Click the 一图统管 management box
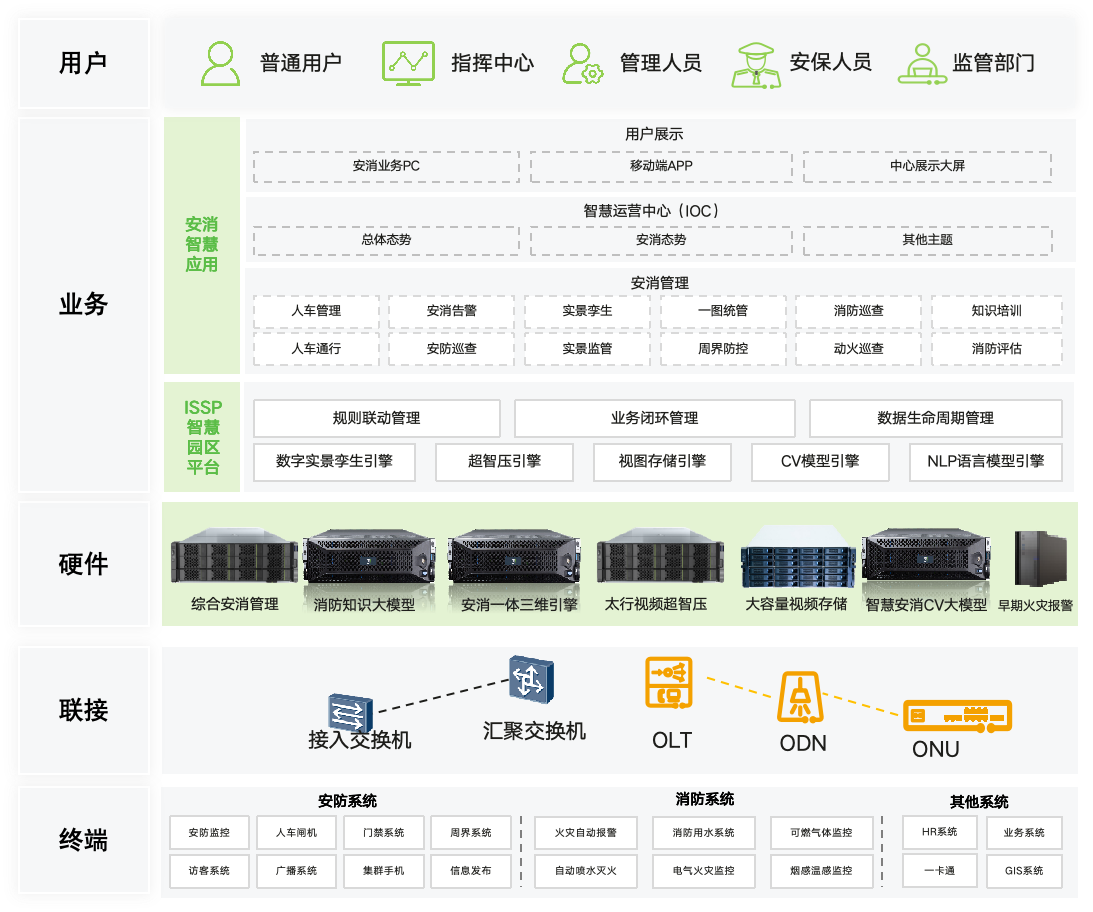Viewport: 1093px width, 912px height. click(722, 311)
